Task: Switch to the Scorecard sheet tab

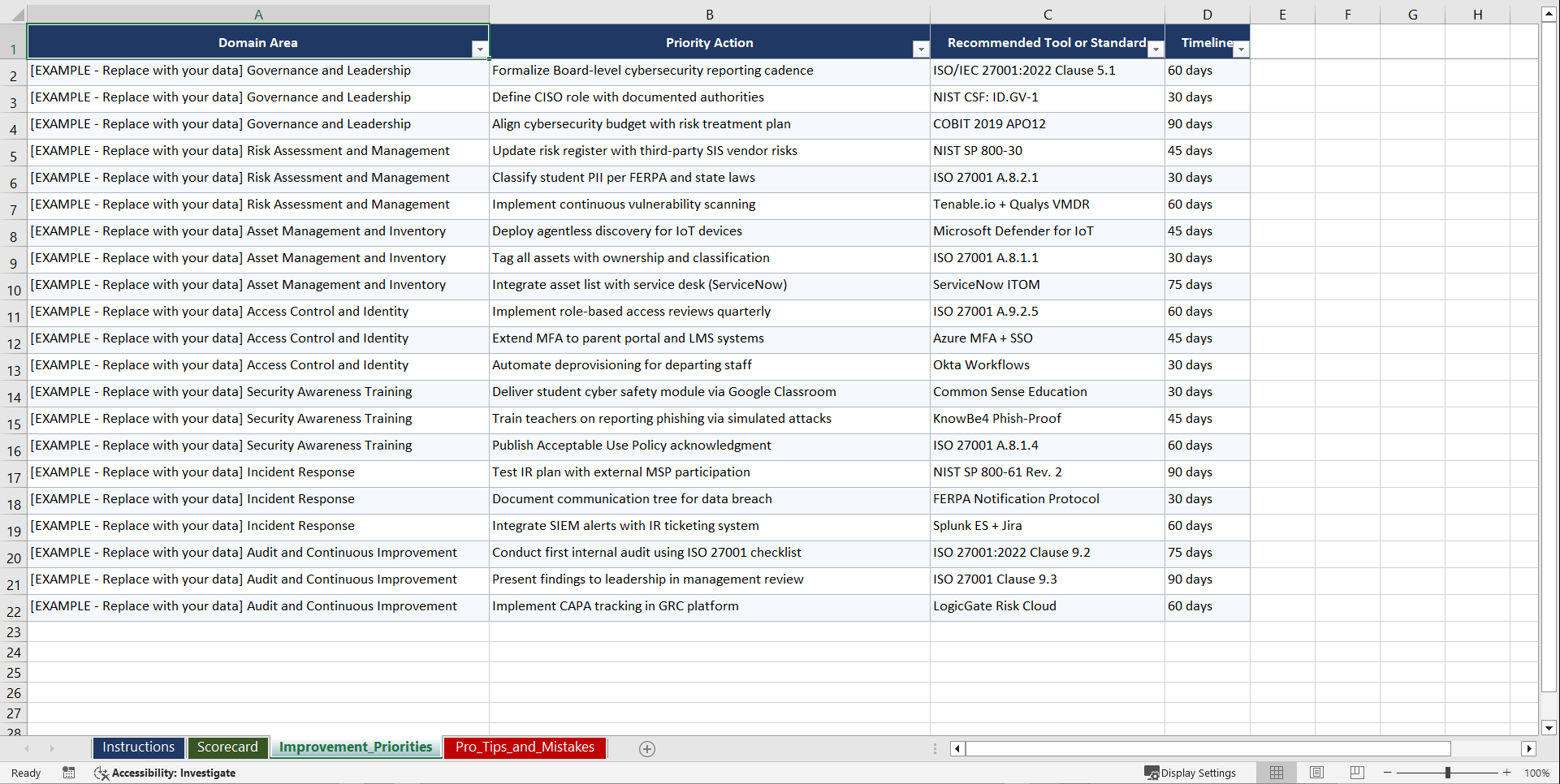Action: (227, 747)
